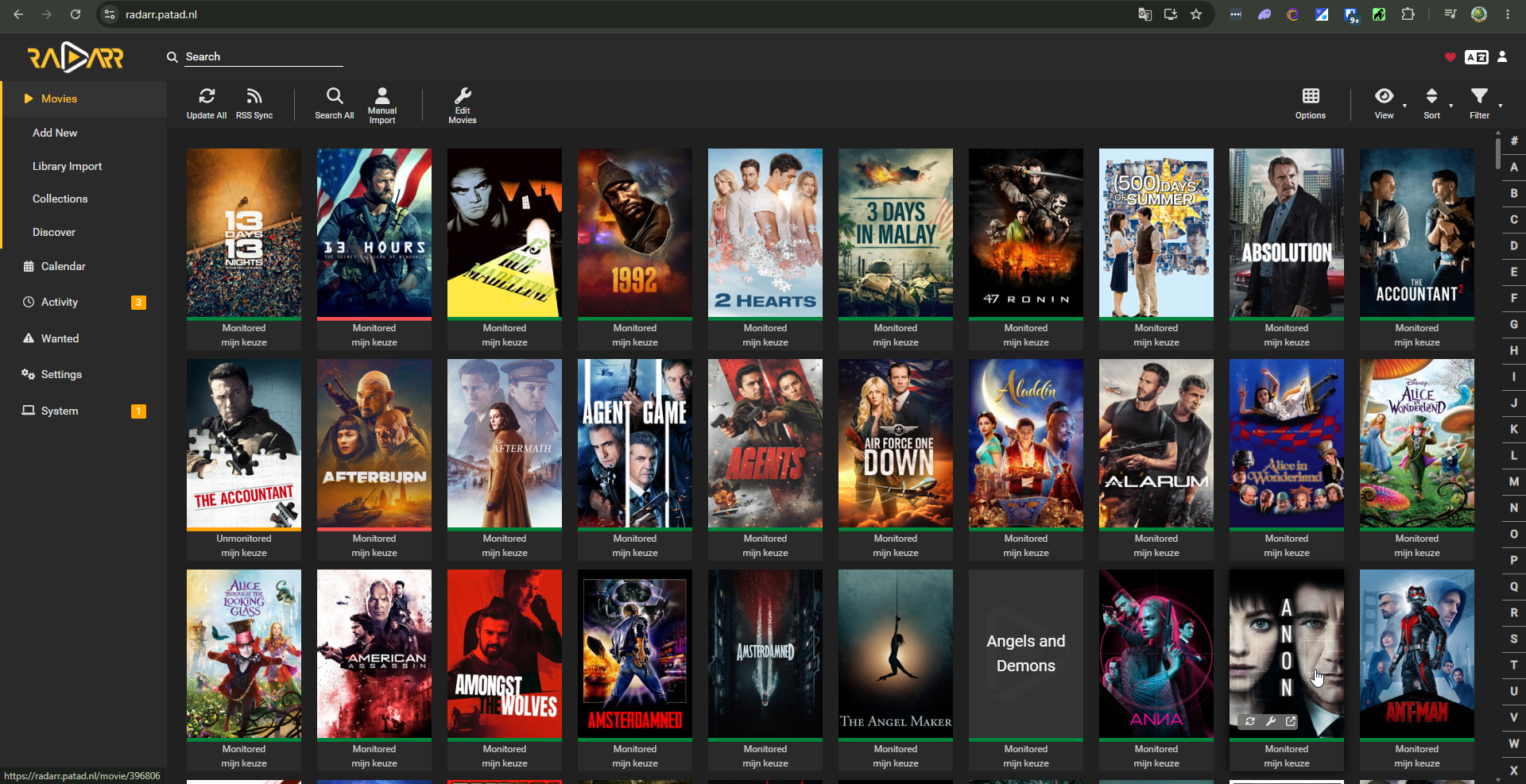Click the Settings gears icon in sidebar
The width and height of the screenshot is (1526, 784).
29,374
